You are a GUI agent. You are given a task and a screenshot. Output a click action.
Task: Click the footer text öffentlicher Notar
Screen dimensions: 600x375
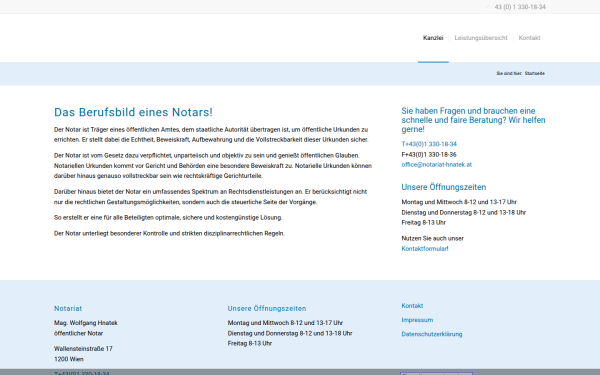pos(78,333)
